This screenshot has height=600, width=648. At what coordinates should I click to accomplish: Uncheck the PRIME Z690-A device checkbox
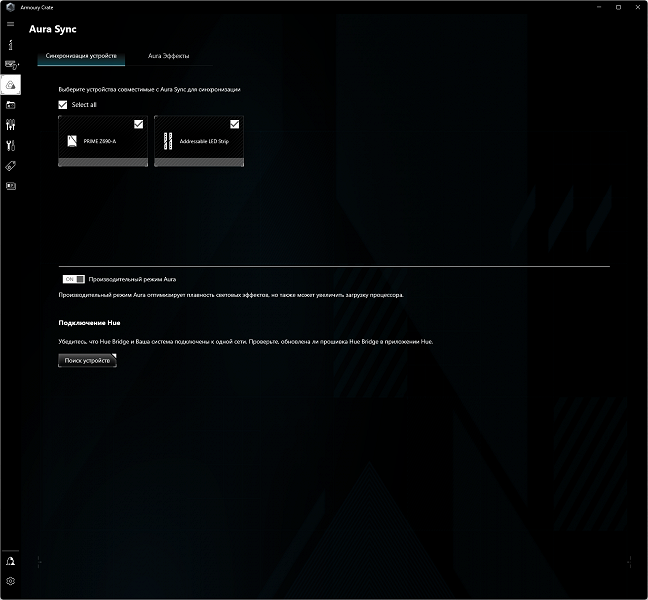[138, 124]
